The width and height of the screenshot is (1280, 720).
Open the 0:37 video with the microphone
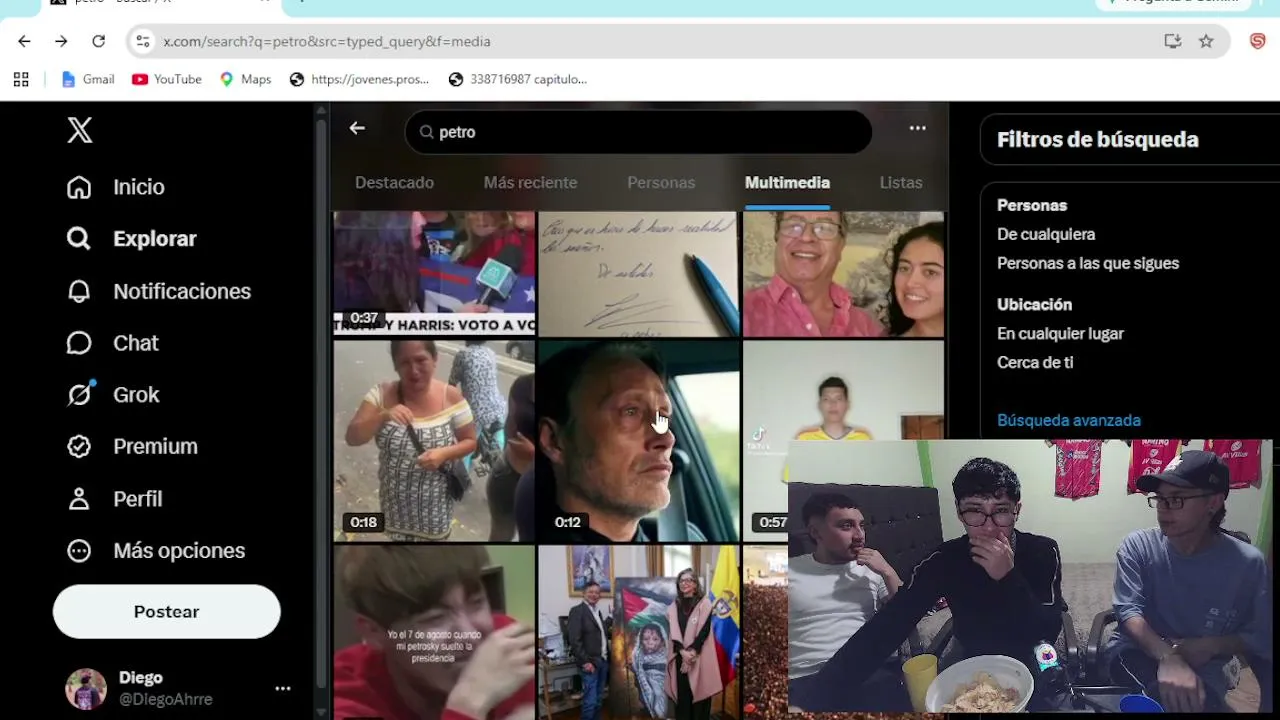pos(434,273)
